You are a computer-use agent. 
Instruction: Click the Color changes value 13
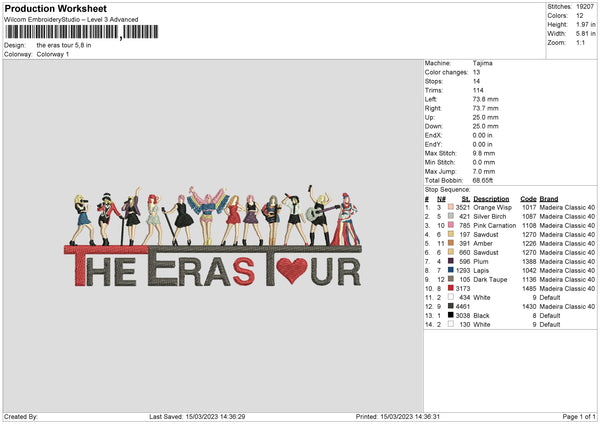click(476, 72)
